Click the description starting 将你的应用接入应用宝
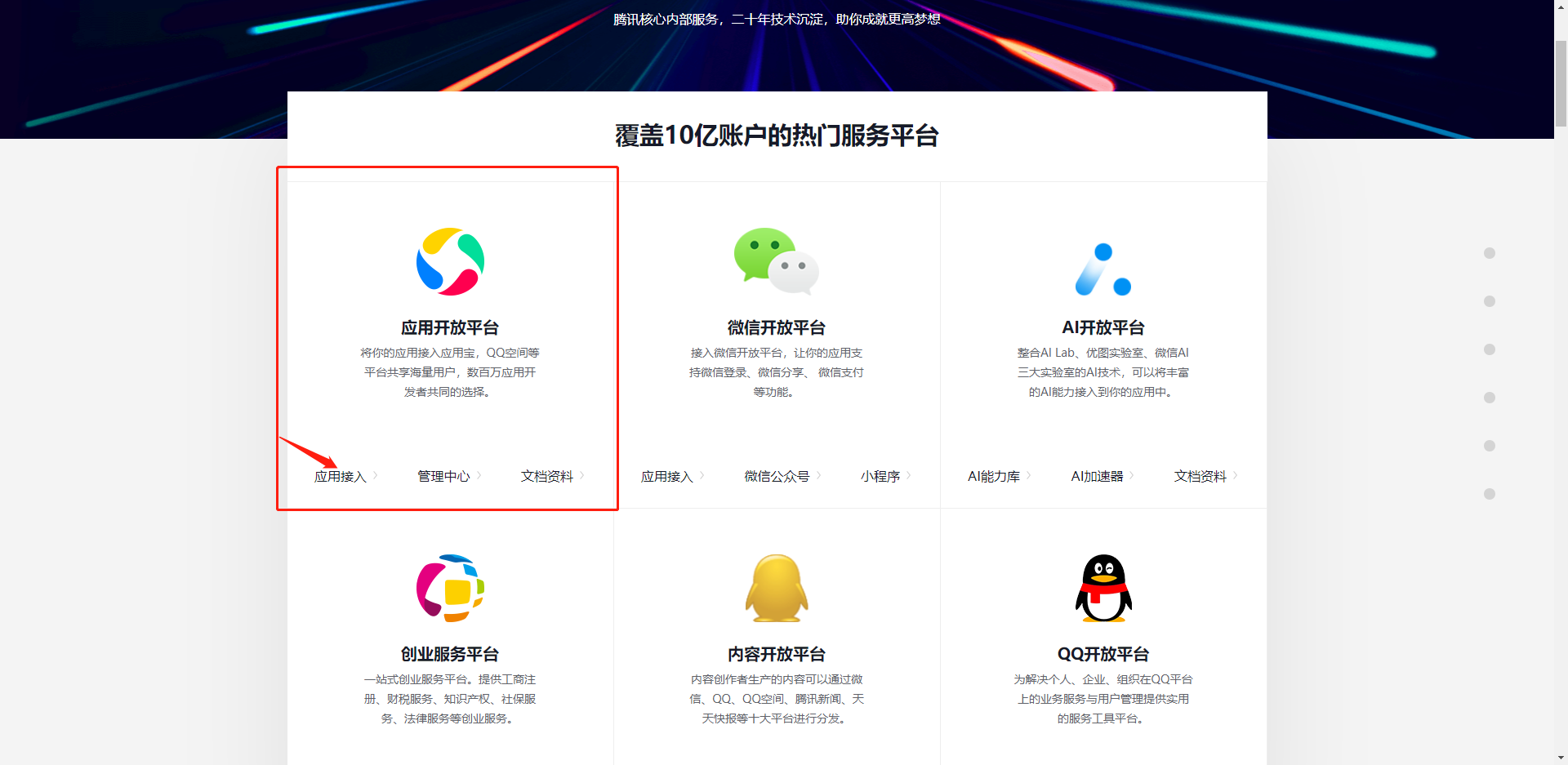Image resolution: width=1568 pixels, height=765 pixels. (x=450, y=372)
